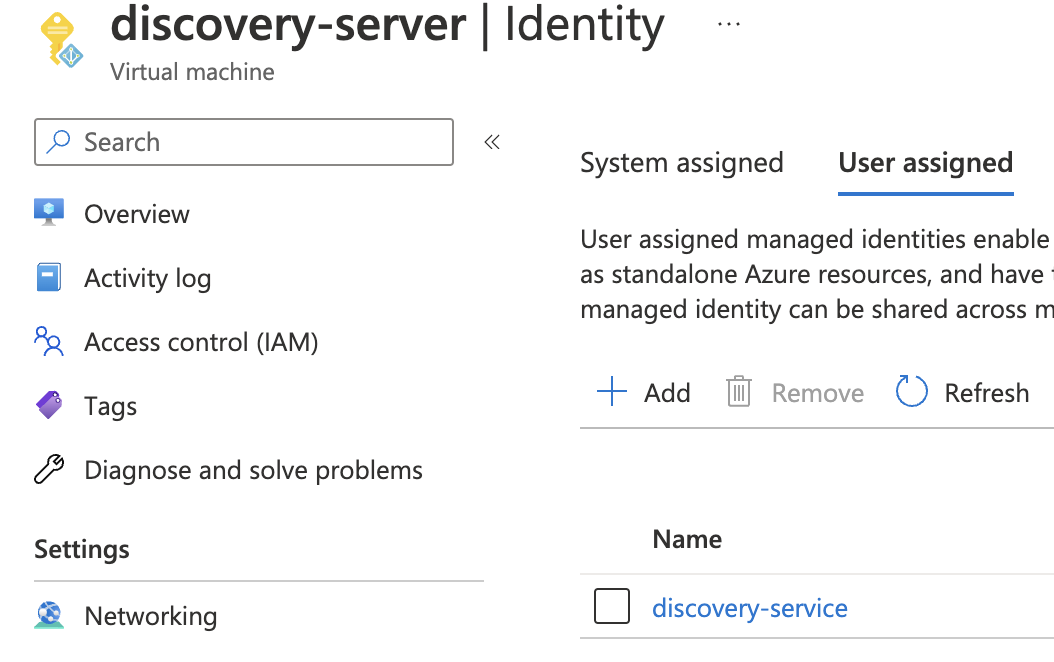Select the Networking globe icon
This screenshot has height=662, width=1054.
click(47, 616)
